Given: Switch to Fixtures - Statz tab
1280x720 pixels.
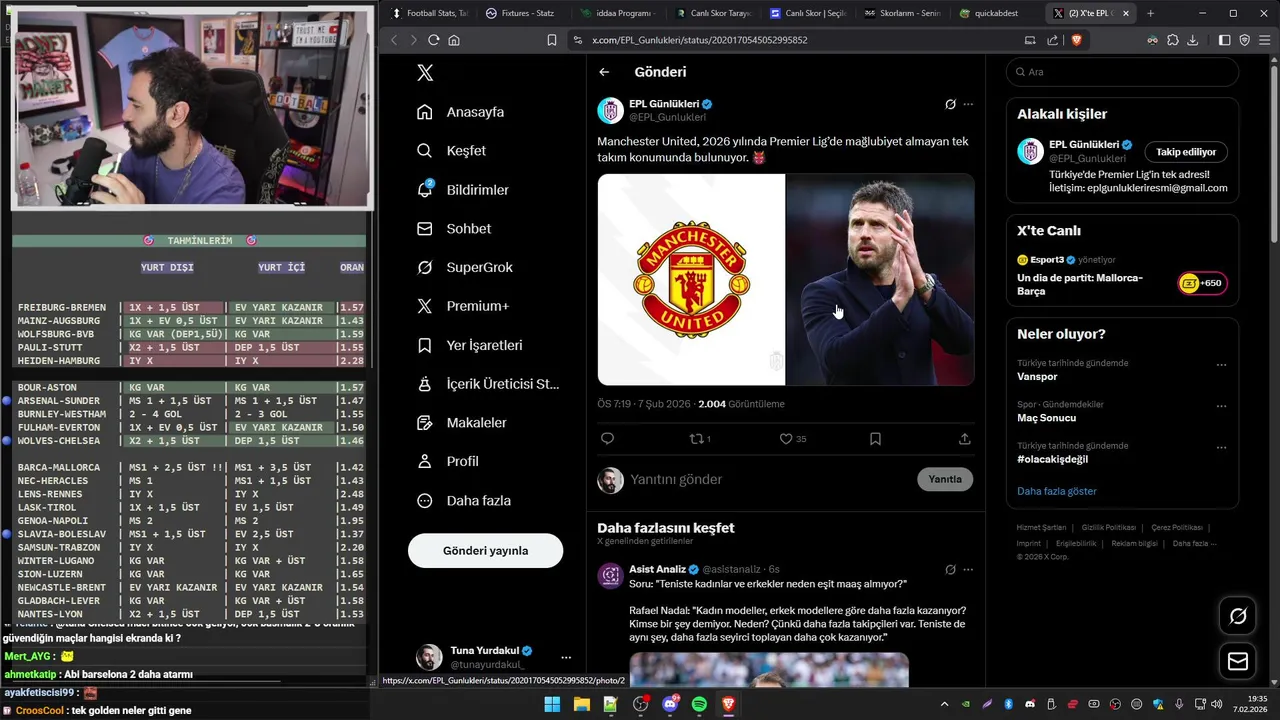Looking at the screenshot, I should click(521, 13).
